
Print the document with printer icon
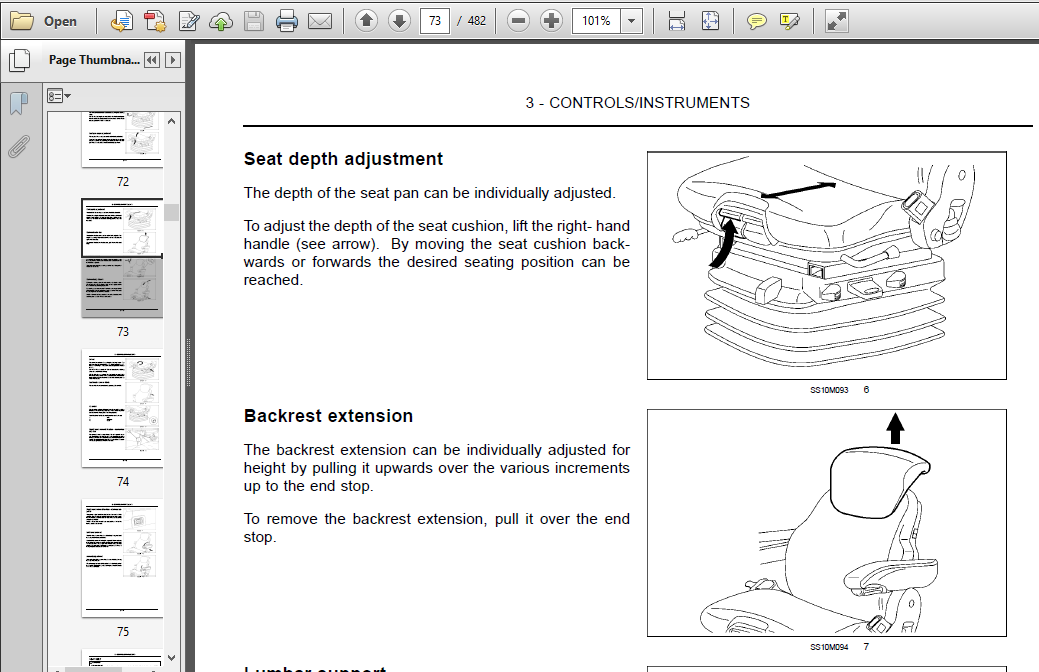click(286, 21)
